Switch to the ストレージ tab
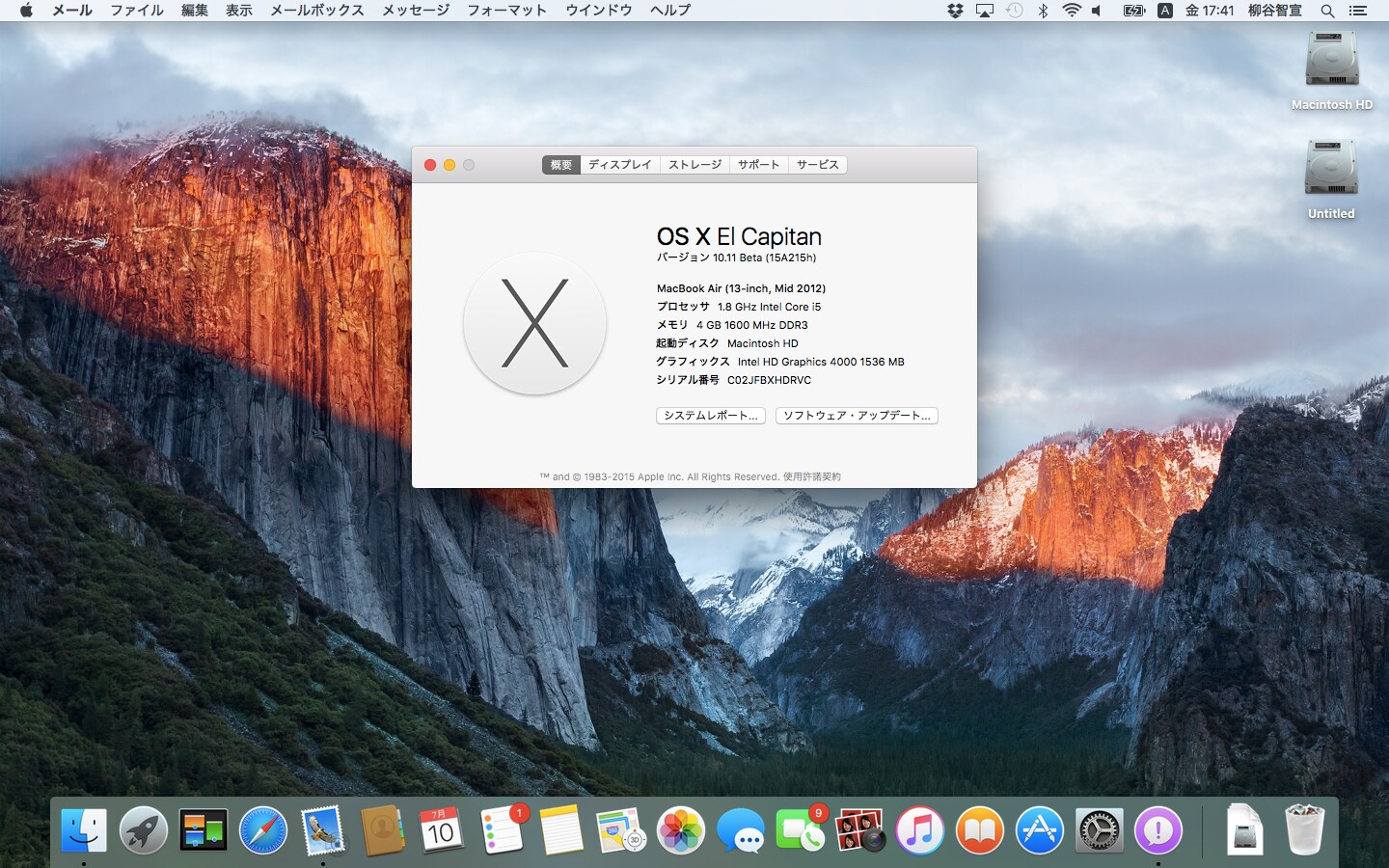 click(694, 164)
